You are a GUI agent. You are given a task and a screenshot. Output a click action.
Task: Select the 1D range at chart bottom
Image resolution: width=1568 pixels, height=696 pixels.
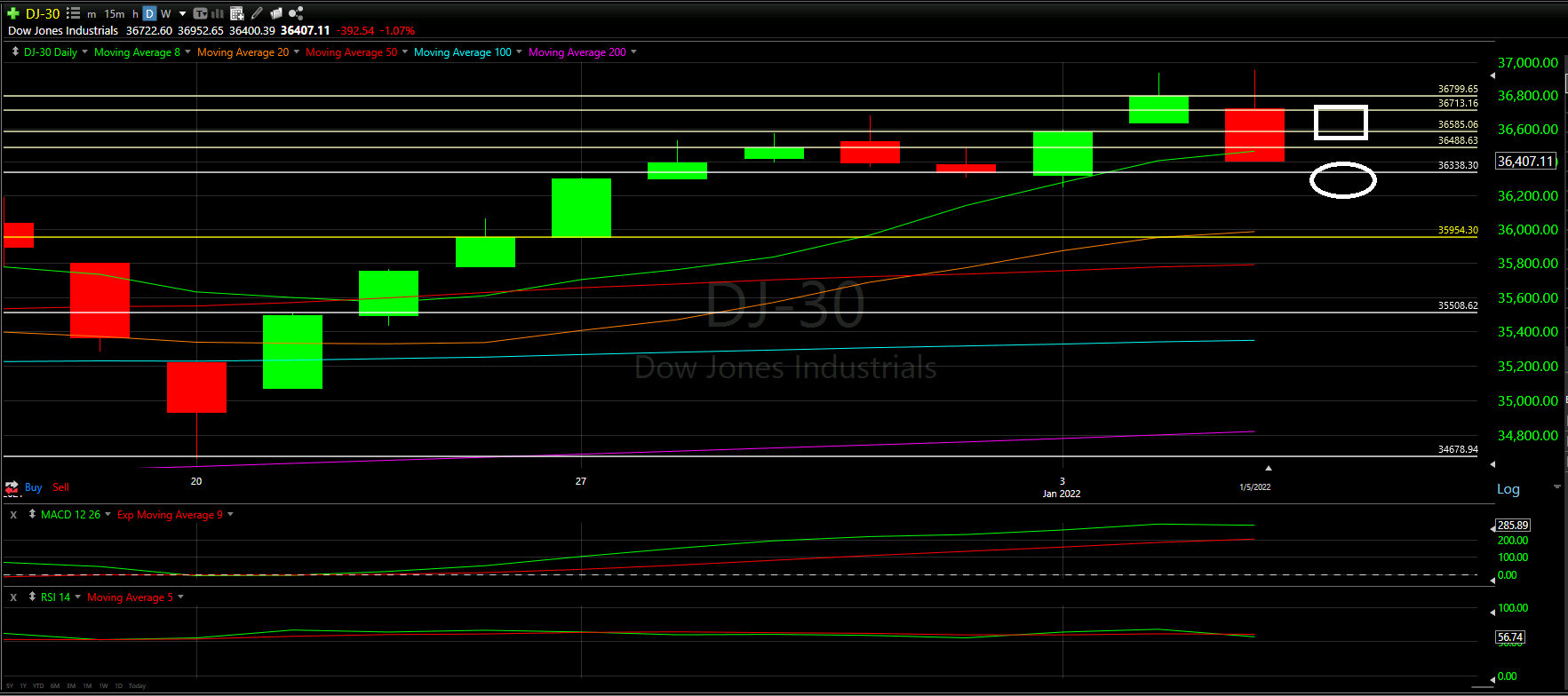(118, 686)
